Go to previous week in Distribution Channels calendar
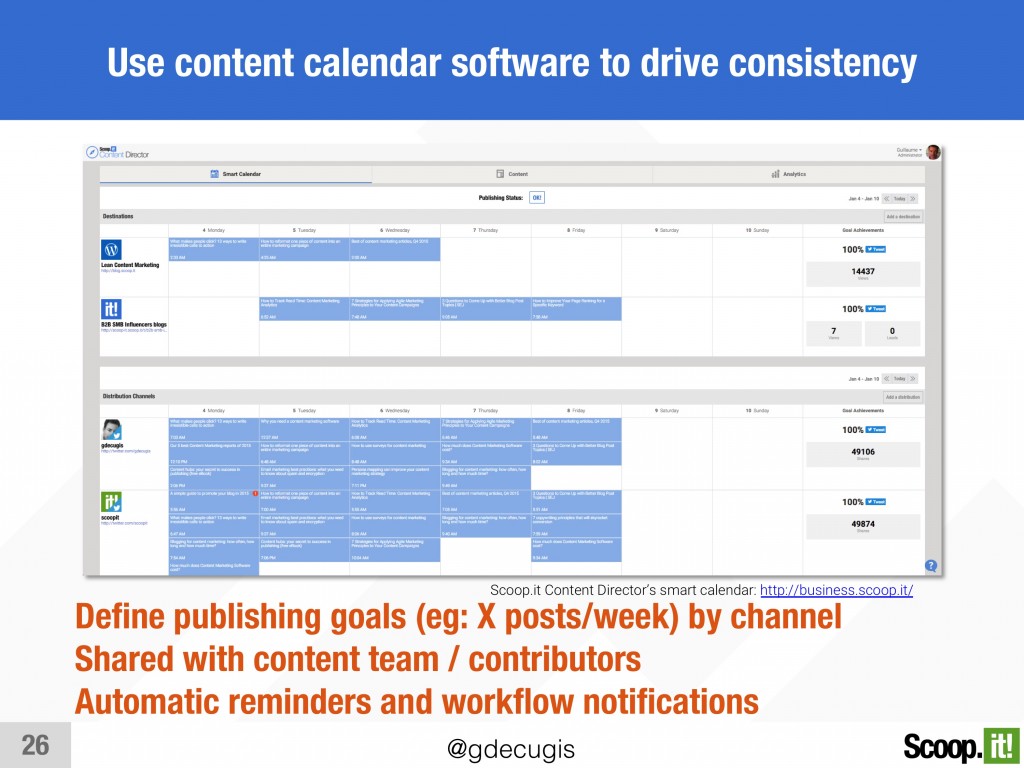Screen dimensions: 1024x768 [x=886, y=379]
